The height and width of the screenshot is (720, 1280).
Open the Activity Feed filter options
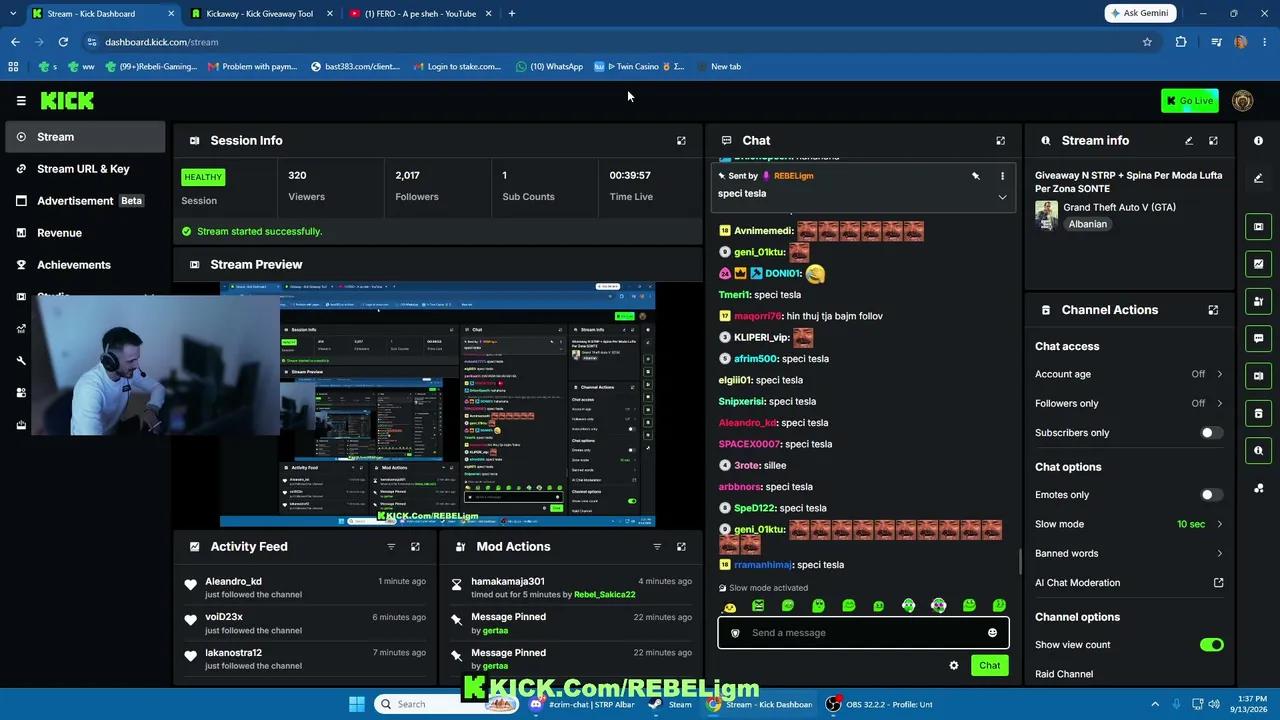391,547
